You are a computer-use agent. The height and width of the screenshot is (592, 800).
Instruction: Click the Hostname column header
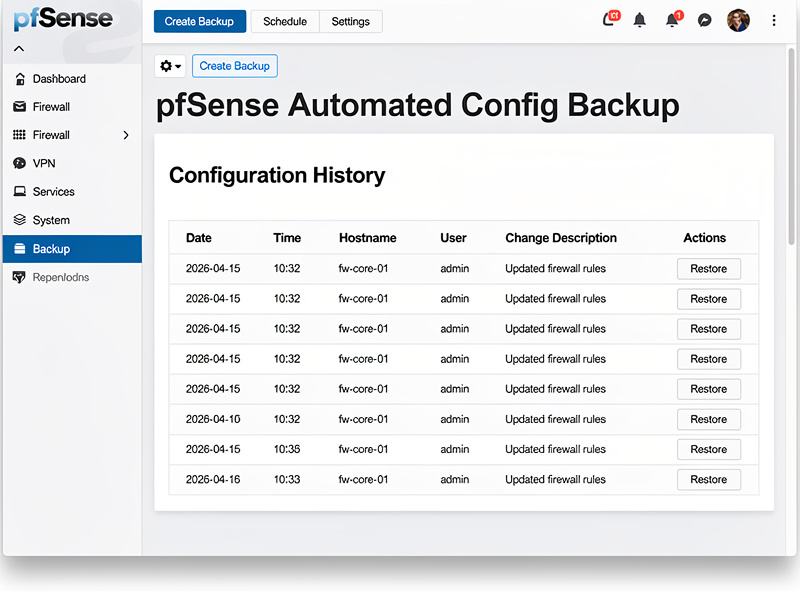tap(367, 238)
